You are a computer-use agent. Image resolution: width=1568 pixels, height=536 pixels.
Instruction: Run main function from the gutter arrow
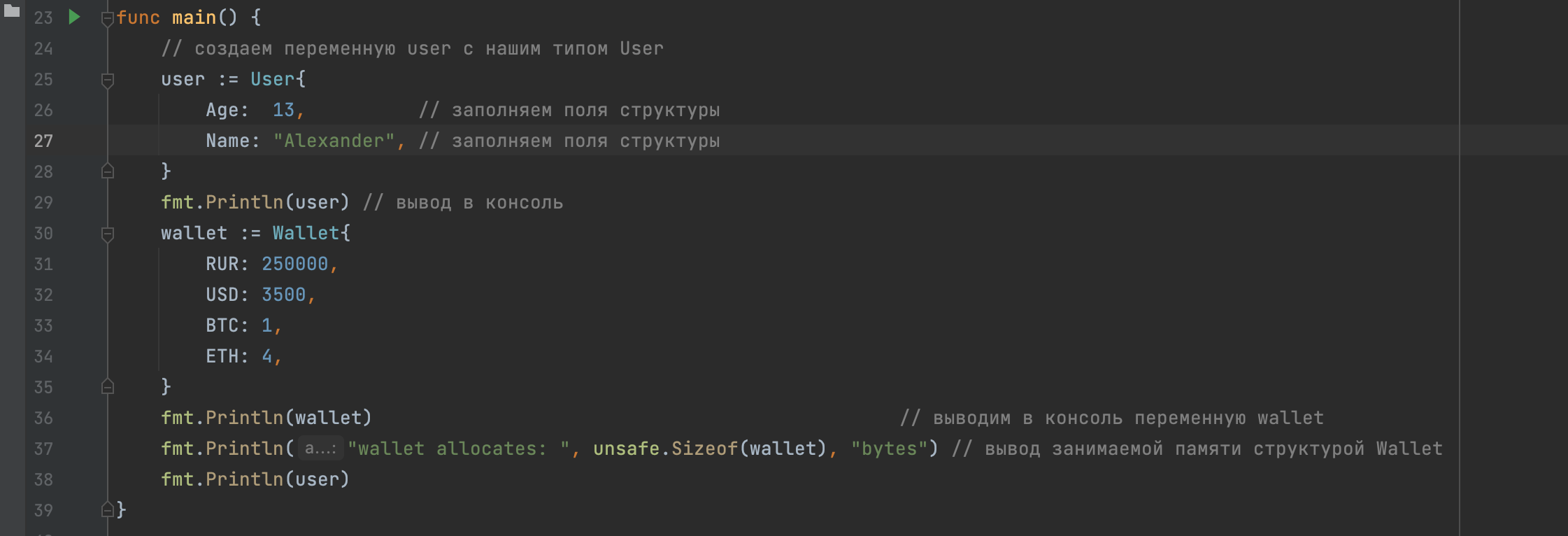[x=74, y=17]
